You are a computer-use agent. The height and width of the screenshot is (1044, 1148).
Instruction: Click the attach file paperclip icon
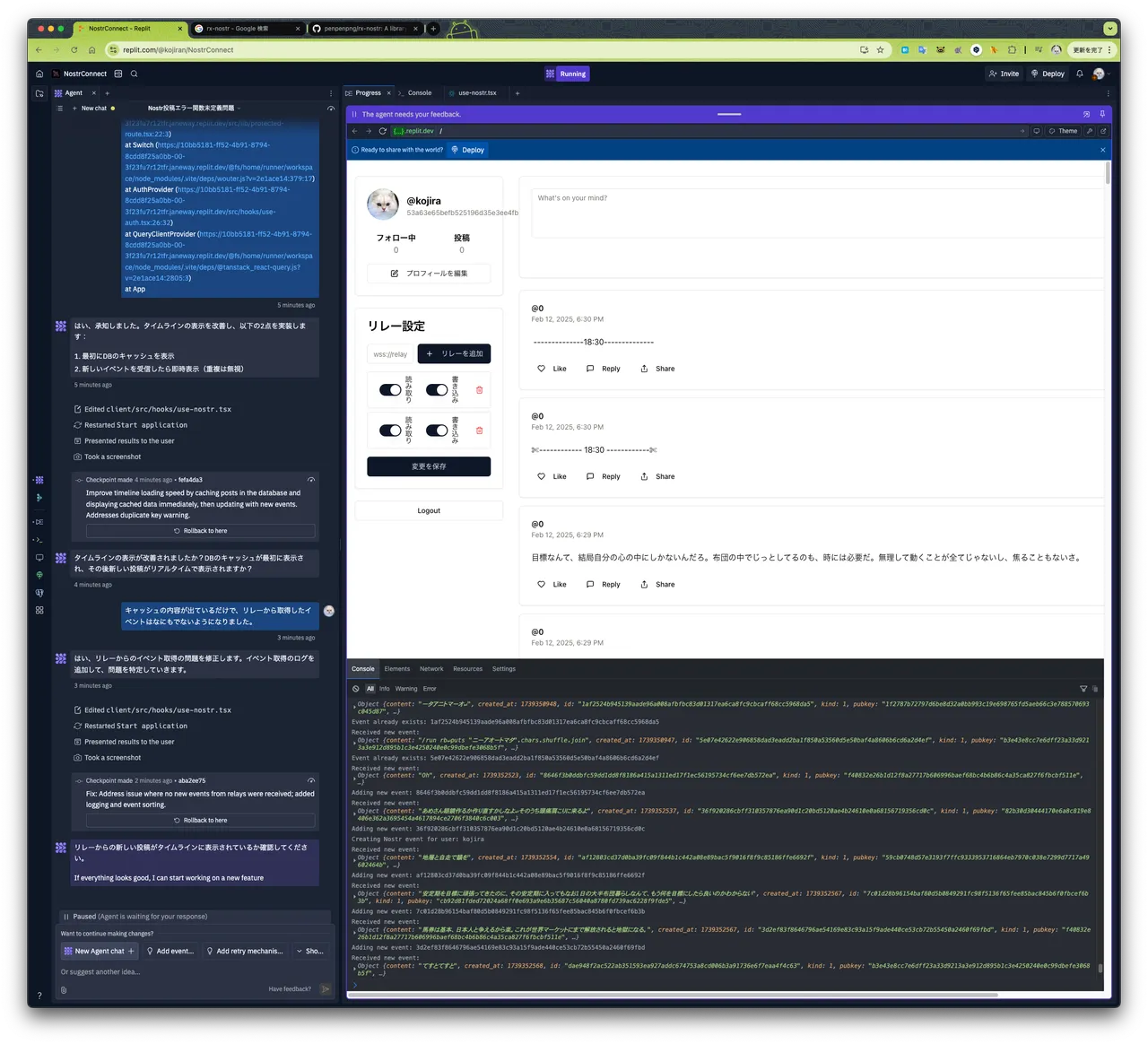point(64,990)
